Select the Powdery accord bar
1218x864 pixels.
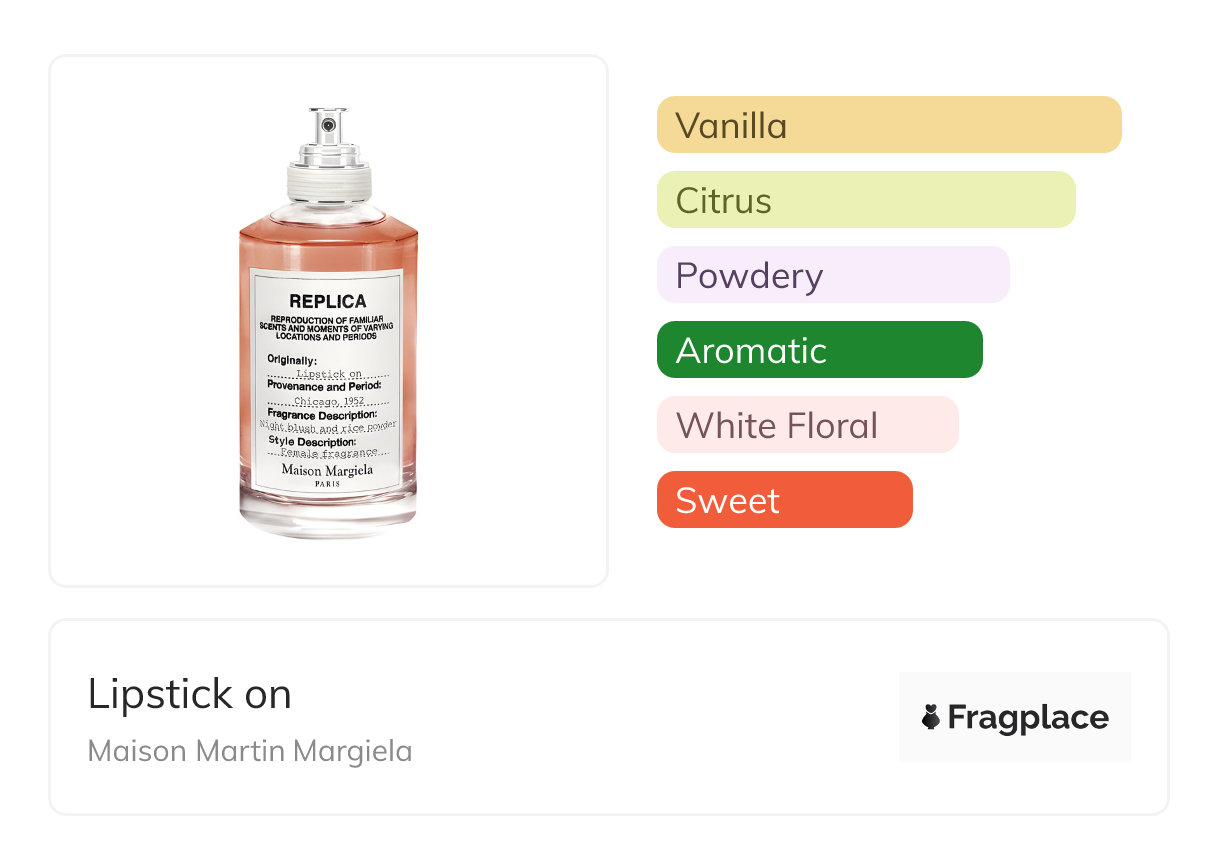[832, 275]
